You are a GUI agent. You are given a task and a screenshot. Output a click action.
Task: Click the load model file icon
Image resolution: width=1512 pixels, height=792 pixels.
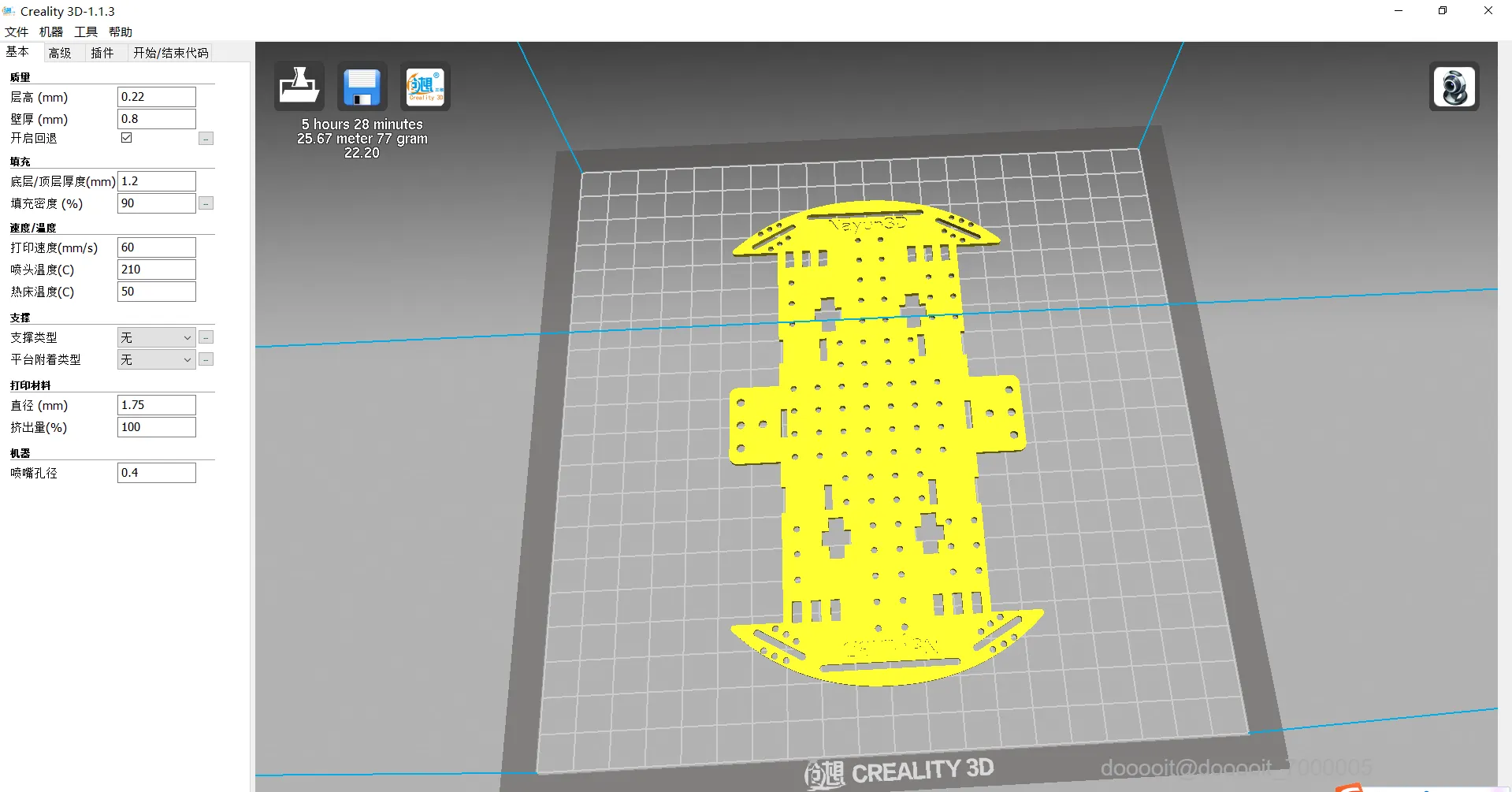click(x=299, y=87)
